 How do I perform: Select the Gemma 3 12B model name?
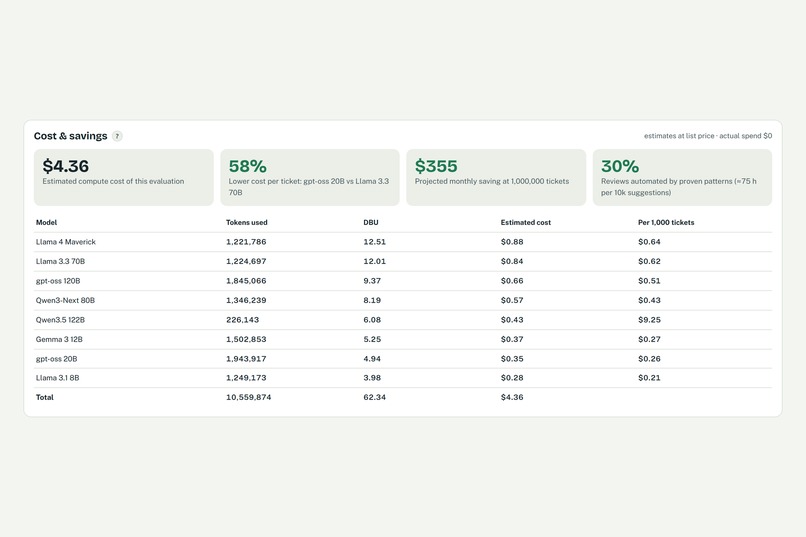point(59,339)
